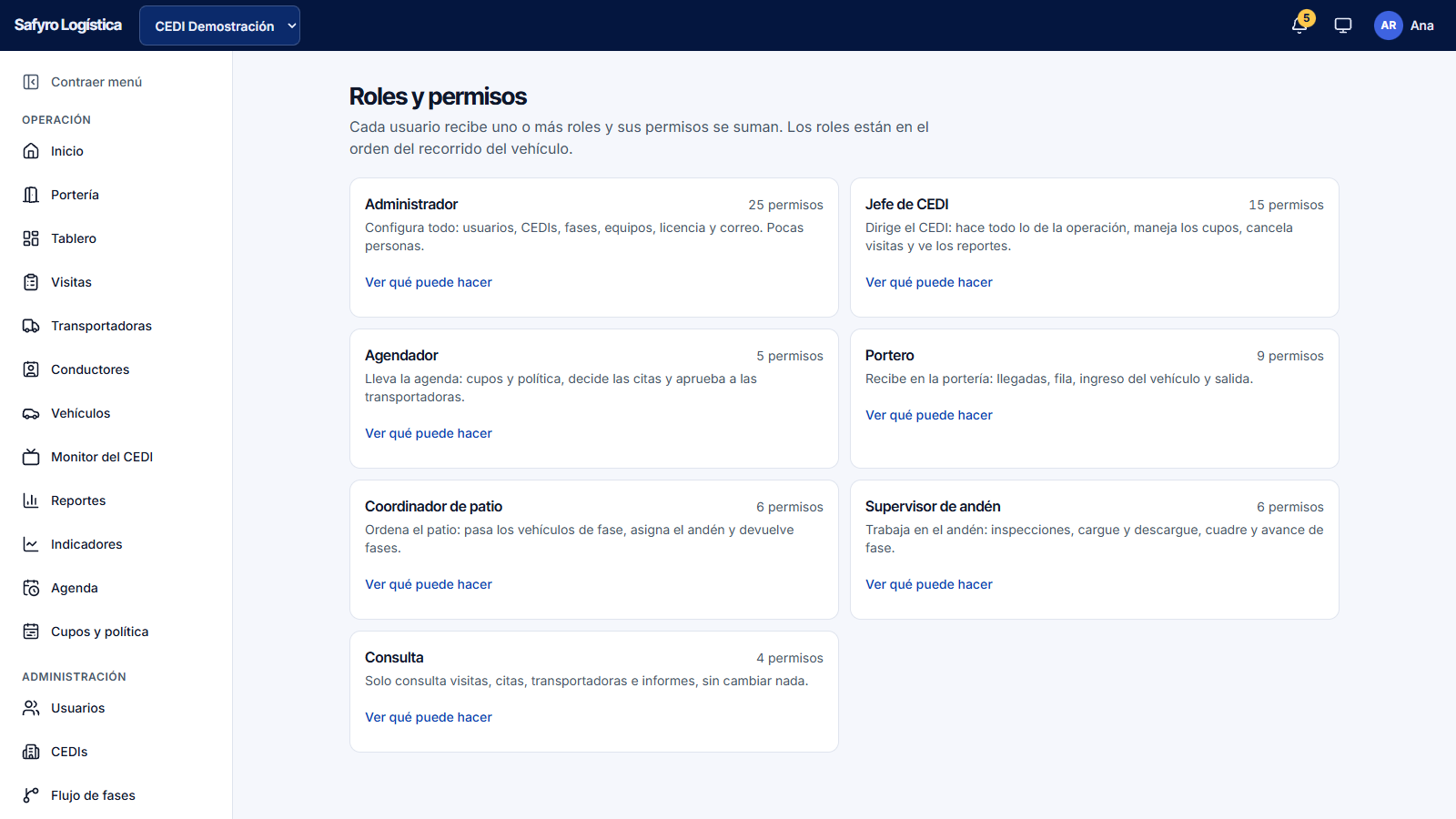Click the Usuarios people icon
Viewport: 1456px width, 819px height.
click(x=31, y=708)
